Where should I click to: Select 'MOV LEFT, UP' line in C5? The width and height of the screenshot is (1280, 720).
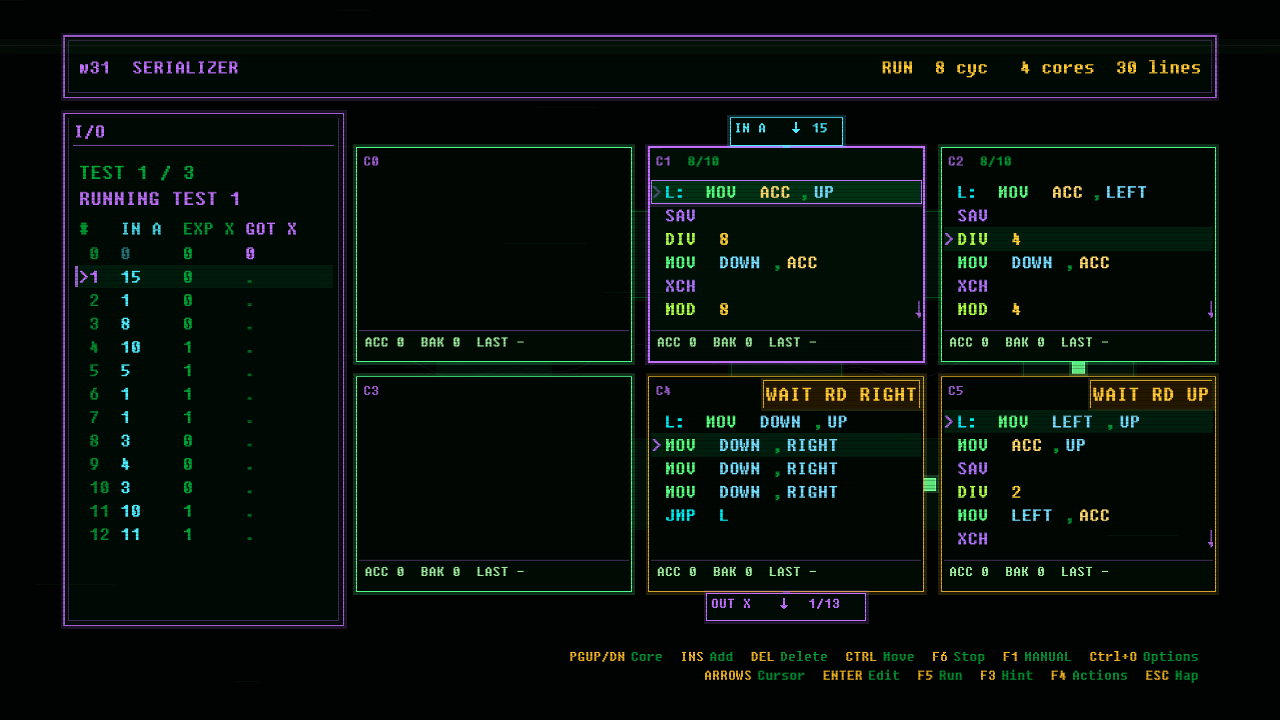point(1078,422)
